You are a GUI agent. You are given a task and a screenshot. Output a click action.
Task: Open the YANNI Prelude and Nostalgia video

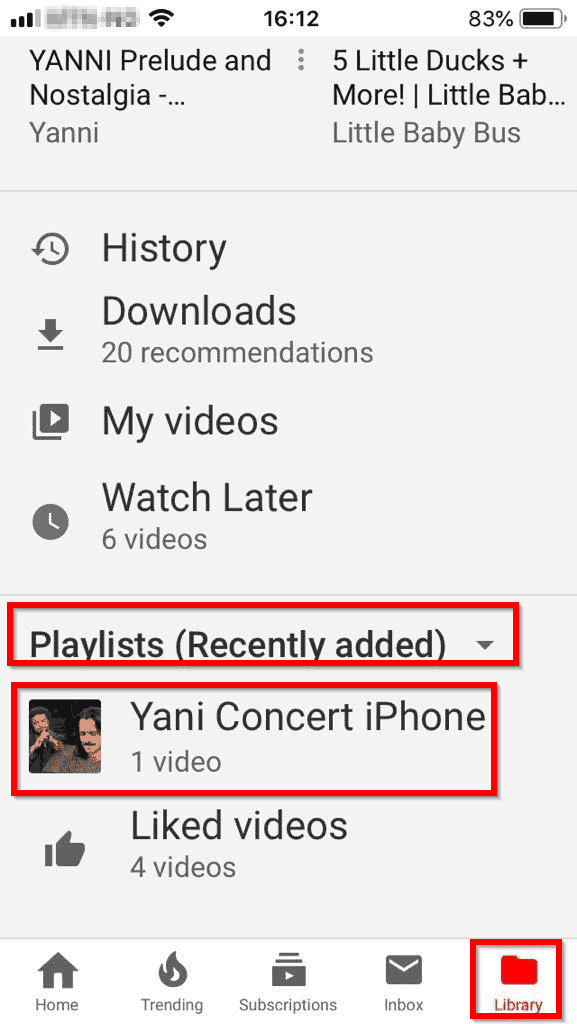click(151, 78)
